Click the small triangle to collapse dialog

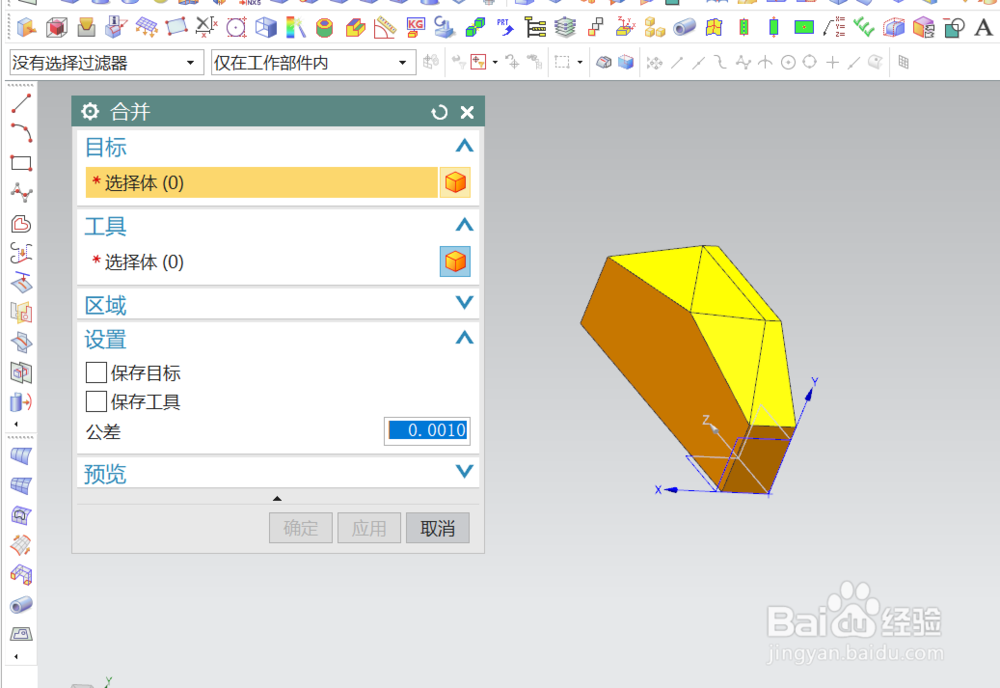[277, 499]
